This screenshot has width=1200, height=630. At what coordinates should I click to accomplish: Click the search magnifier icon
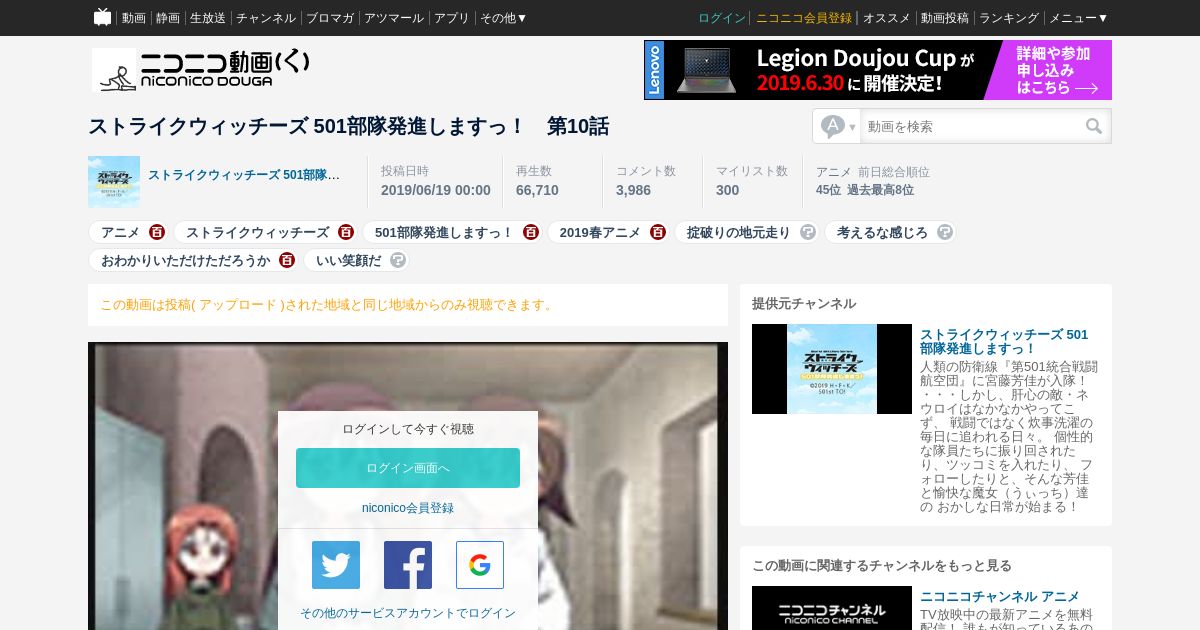pos(1094,126)
